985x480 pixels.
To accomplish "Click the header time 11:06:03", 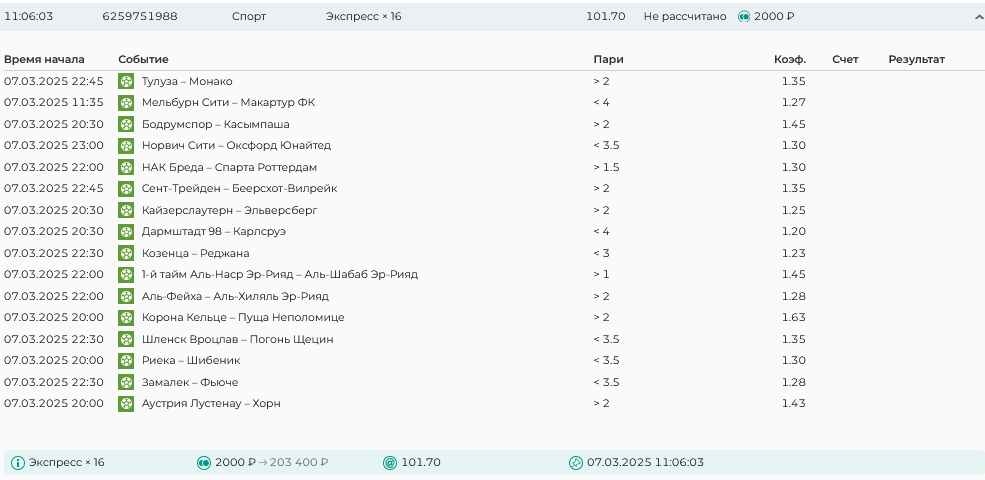I will click(x=28, y=17).
